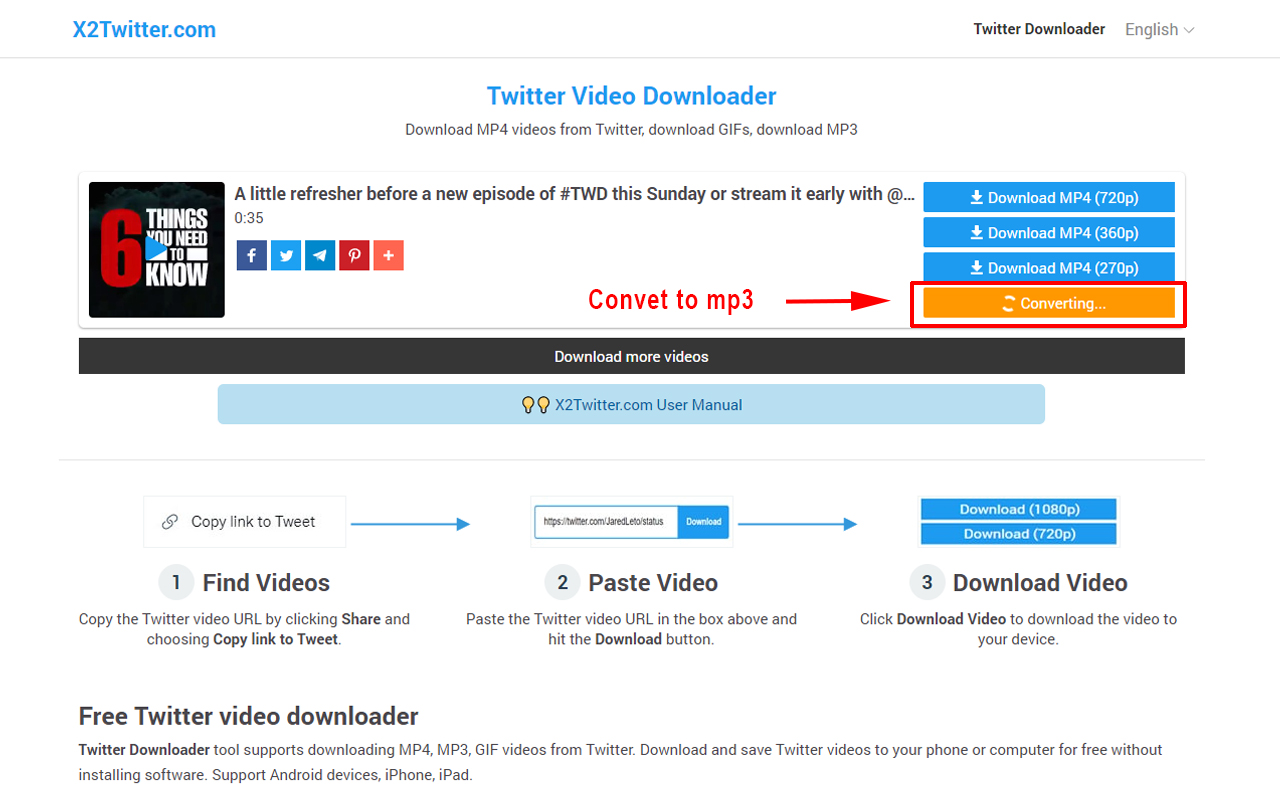1280x800 pixels.
Task: Expand Download more videos section
Action: tap(631, 355)
